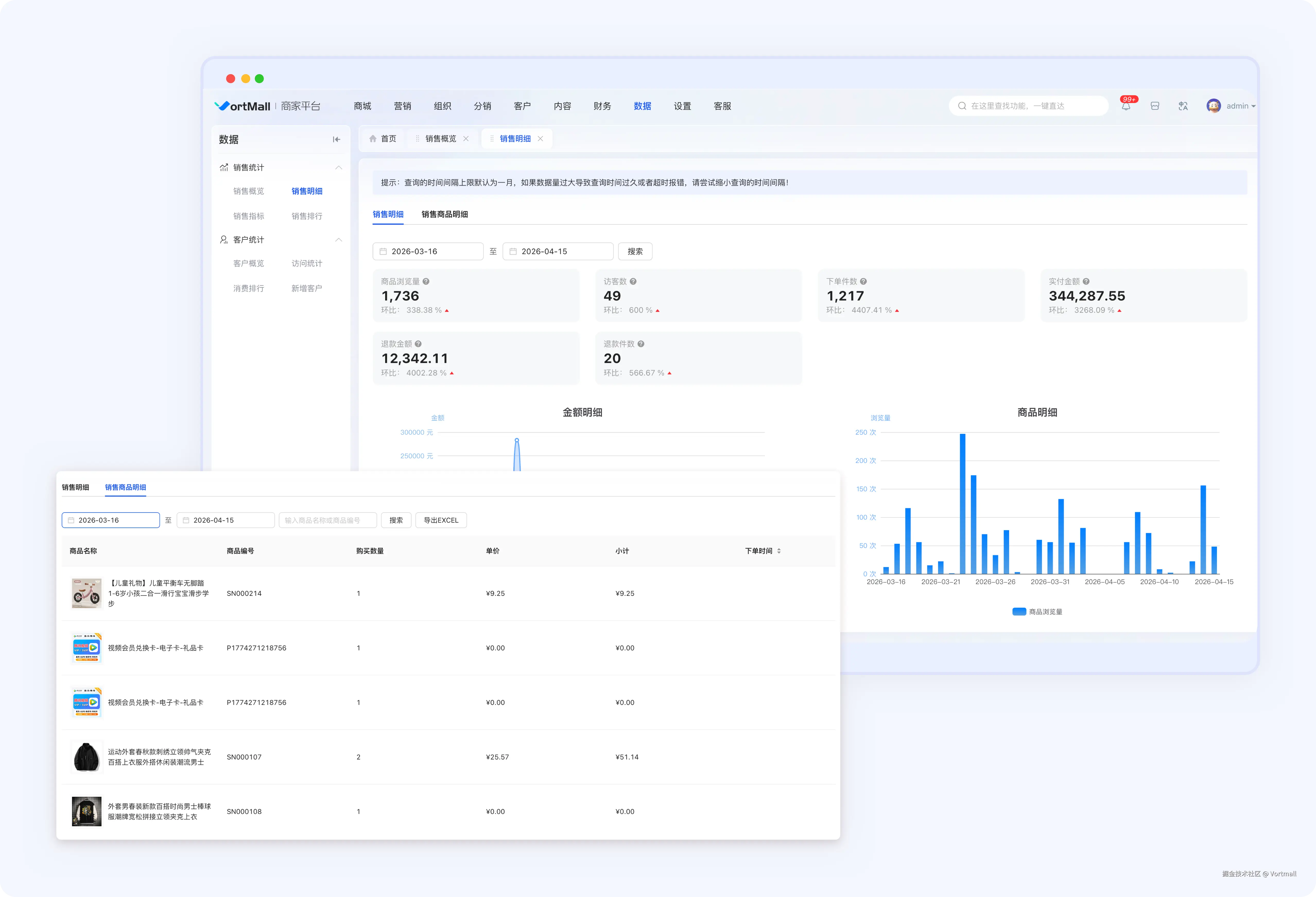Screen dimensions: 1316x897
Task: Click the language translate icon
Action: pyautogui.click(x=1183, y=106)
